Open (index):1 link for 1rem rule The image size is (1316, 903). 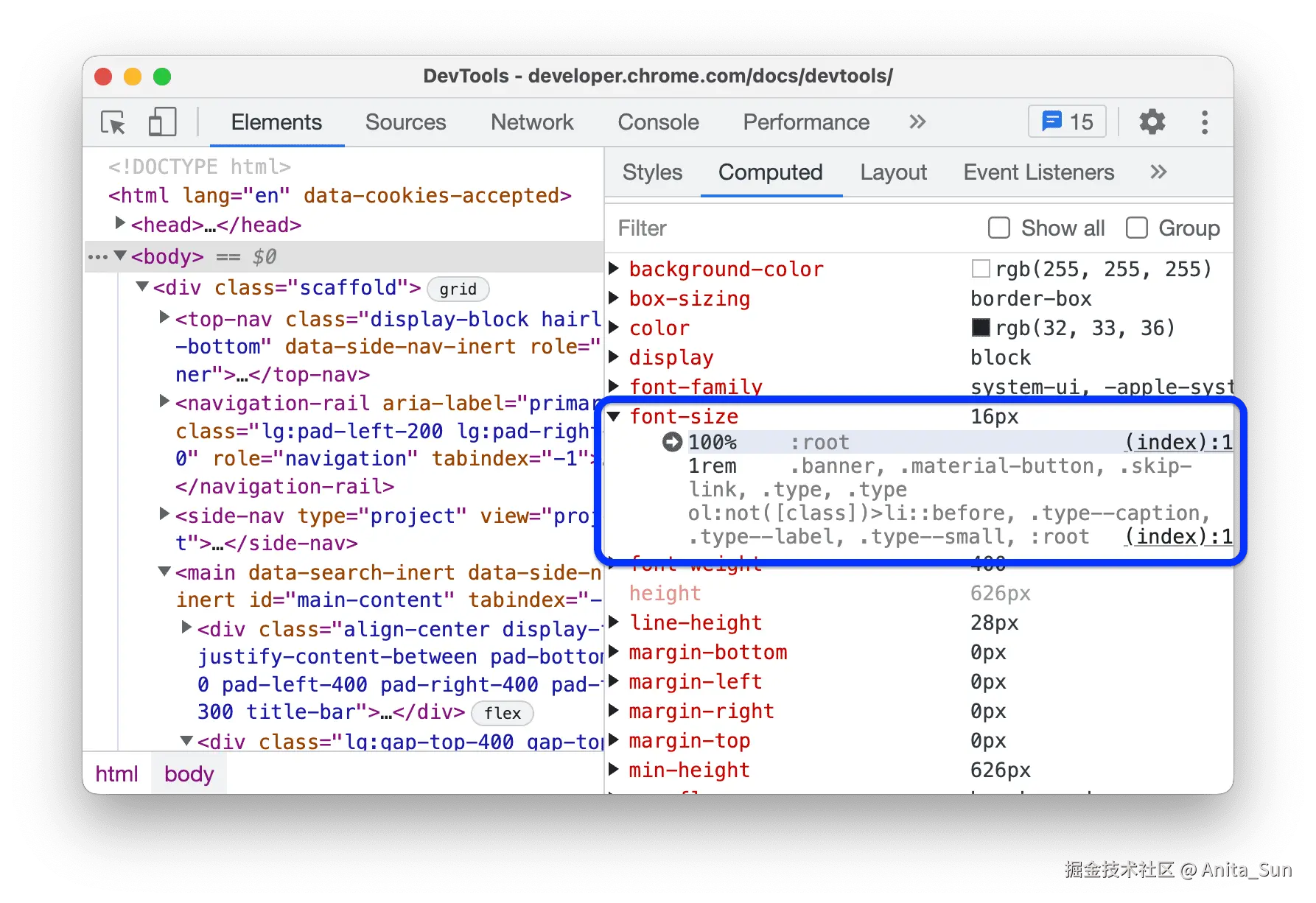(1178, 536)
